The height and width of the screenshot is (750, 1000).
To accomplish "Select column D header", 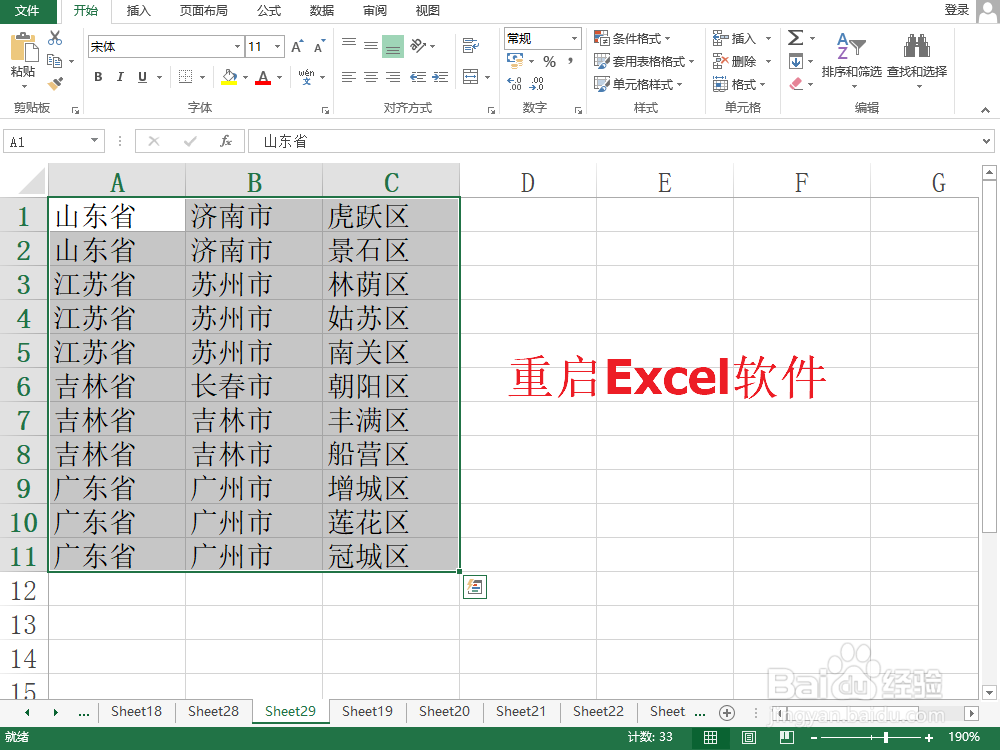I will pos(527,182).
